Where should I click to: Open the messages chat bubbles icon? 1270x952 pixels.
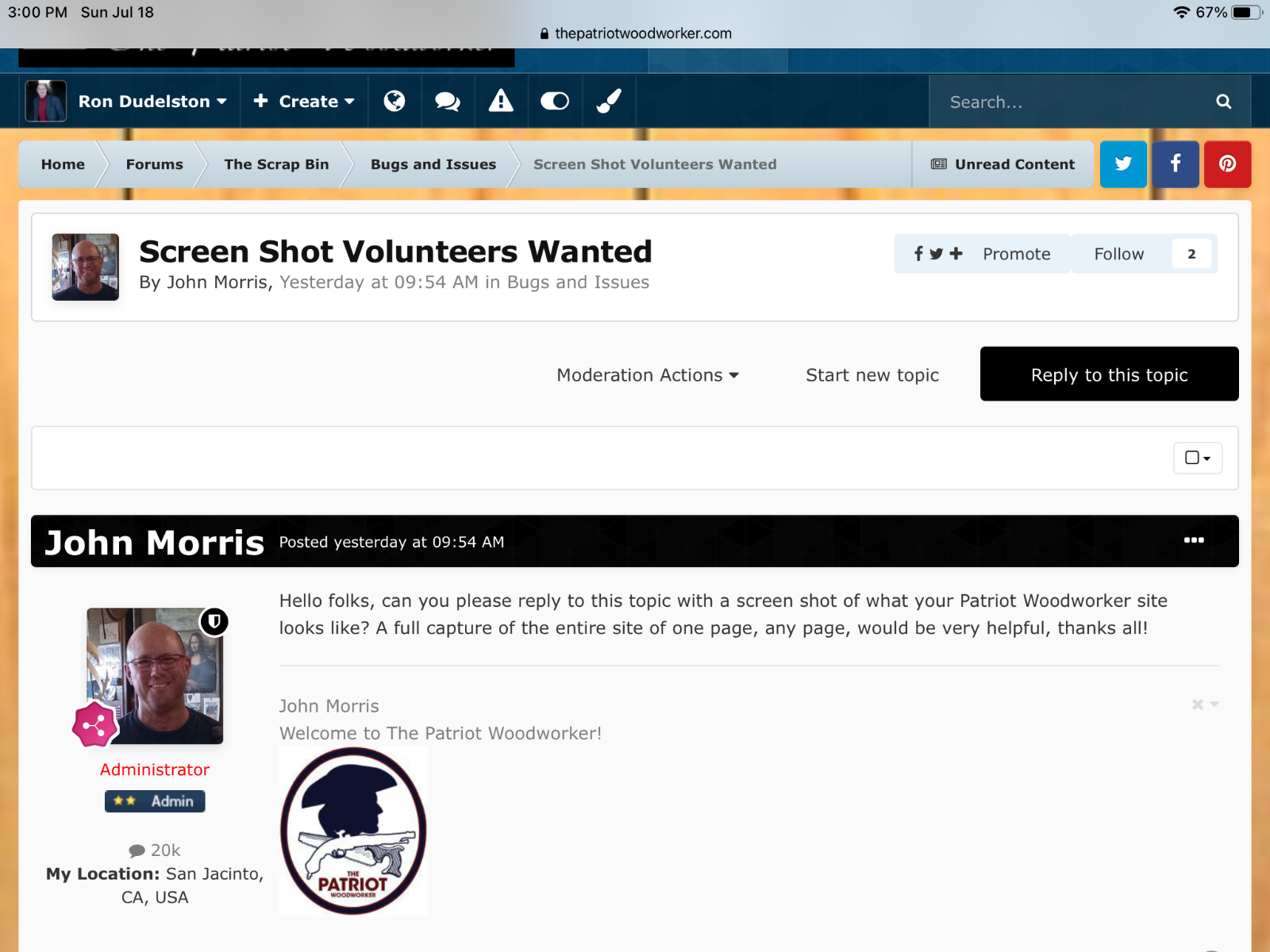tap(448, 101)
